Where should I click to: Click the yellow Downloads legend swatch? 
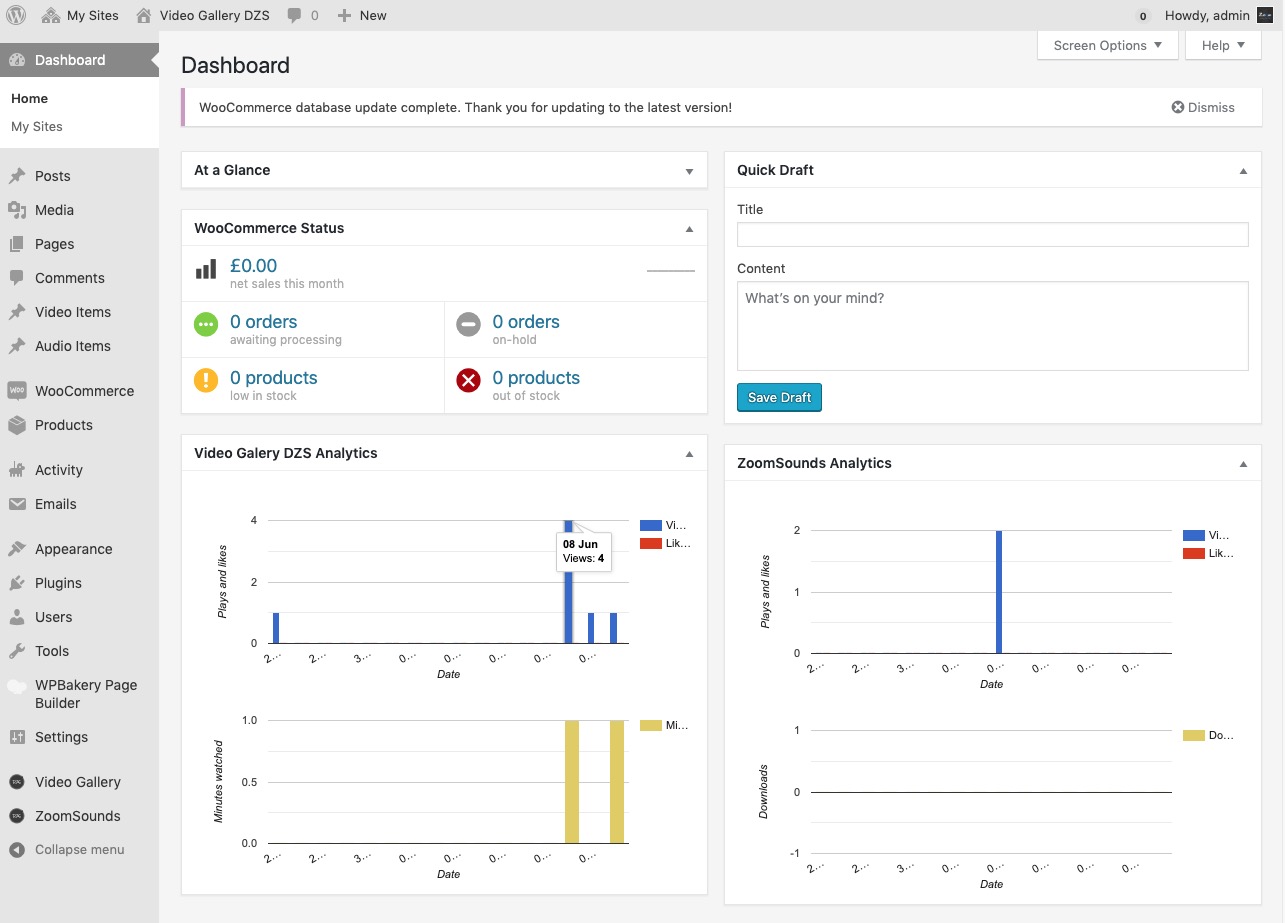tap(1194, 735)
